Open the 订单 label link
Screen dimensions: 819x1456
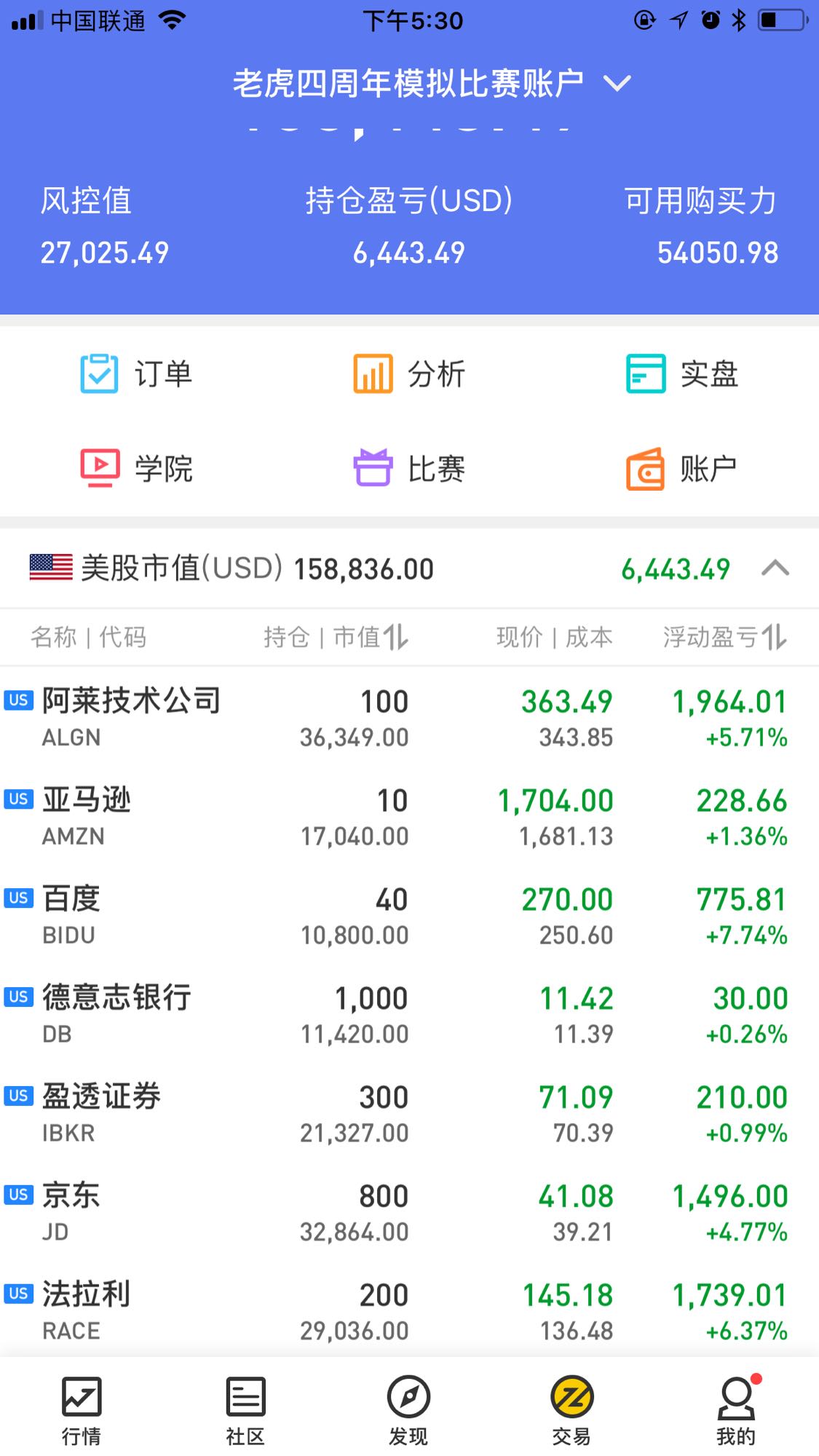164,374
